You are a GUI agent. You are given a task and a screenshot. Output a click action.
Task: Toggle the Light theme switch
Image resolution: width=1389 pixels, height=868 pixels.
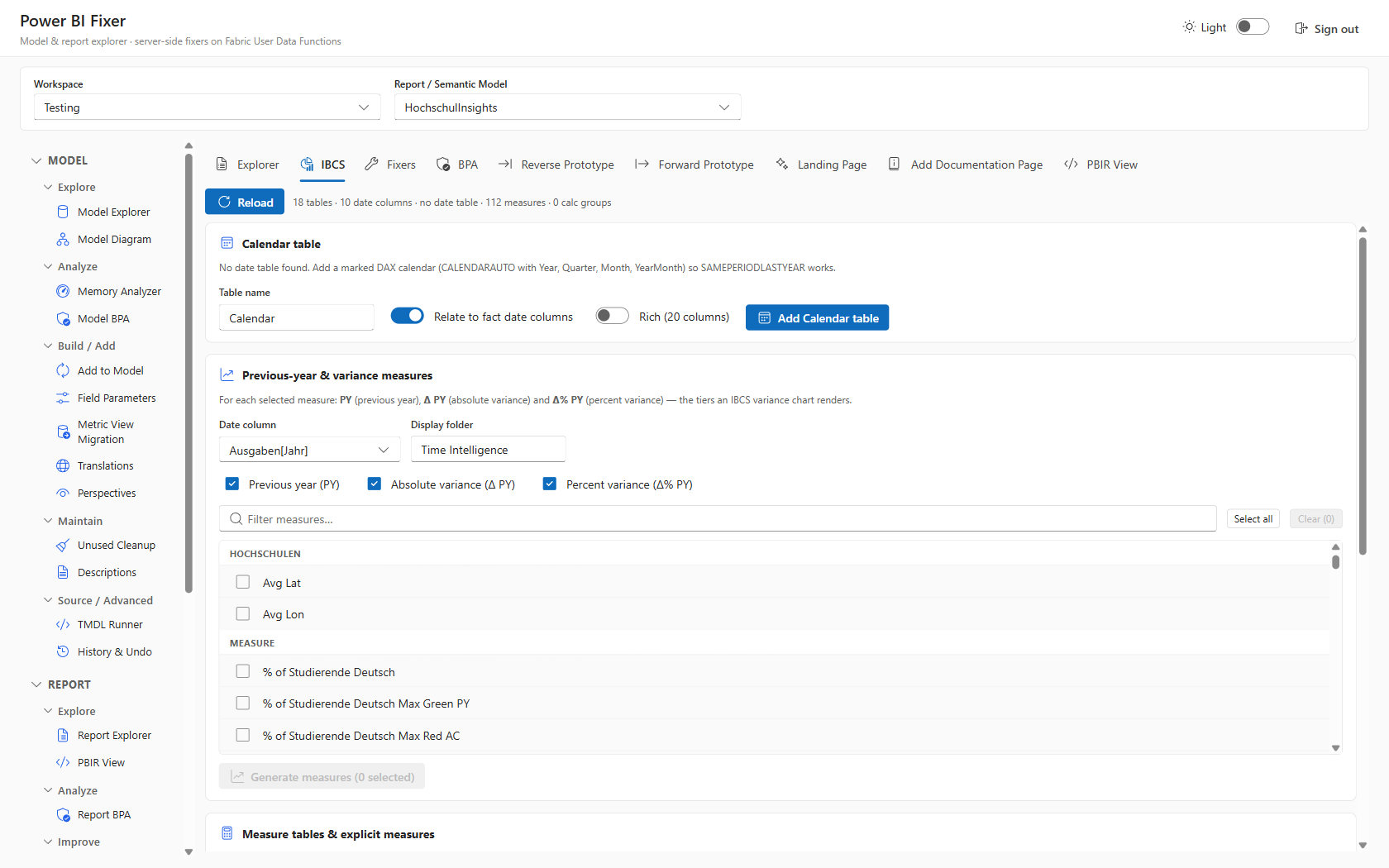click(x=1253, y=26)
